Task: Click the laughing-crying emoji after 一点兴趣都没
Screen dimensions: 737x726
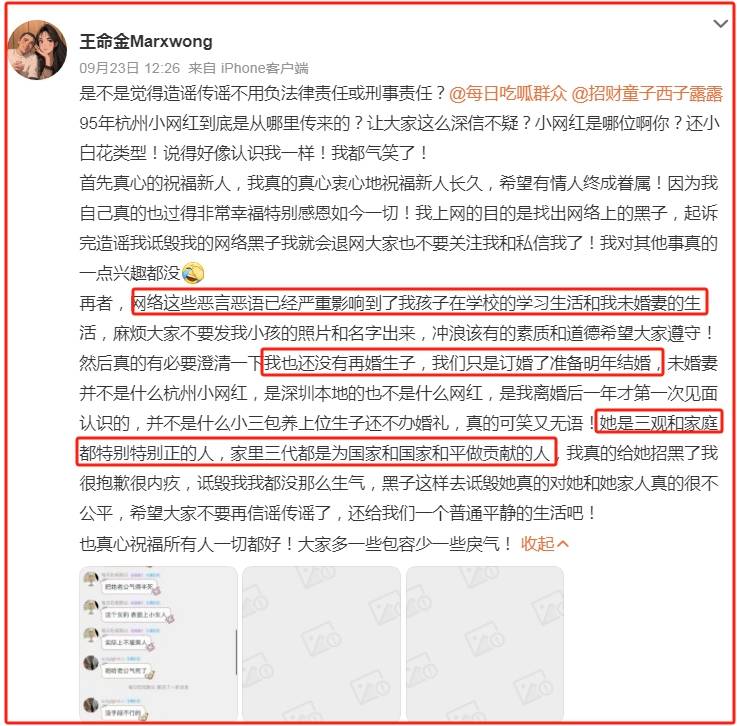Action: pyautogui.click(x=193, y=273)
